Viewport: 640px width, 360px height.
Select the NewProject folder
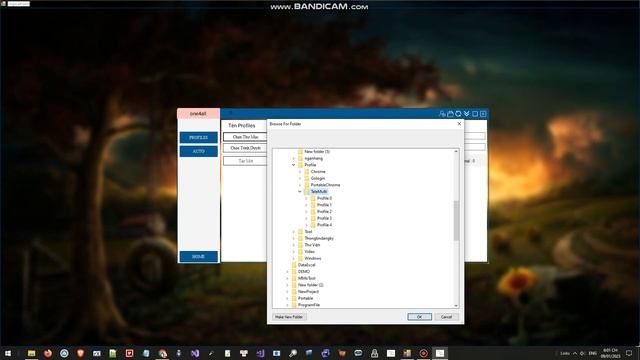[308, 291]
